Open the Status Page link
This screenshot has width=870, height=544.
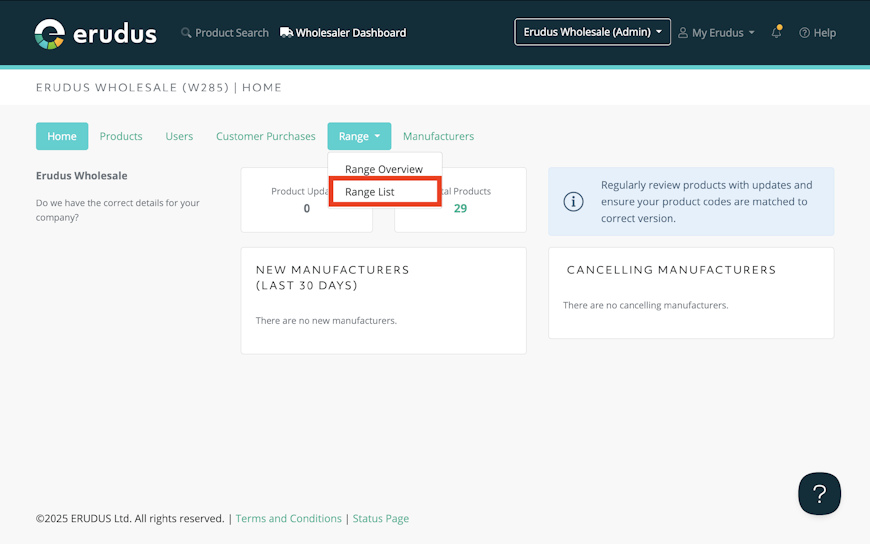(x=381, y=518)
